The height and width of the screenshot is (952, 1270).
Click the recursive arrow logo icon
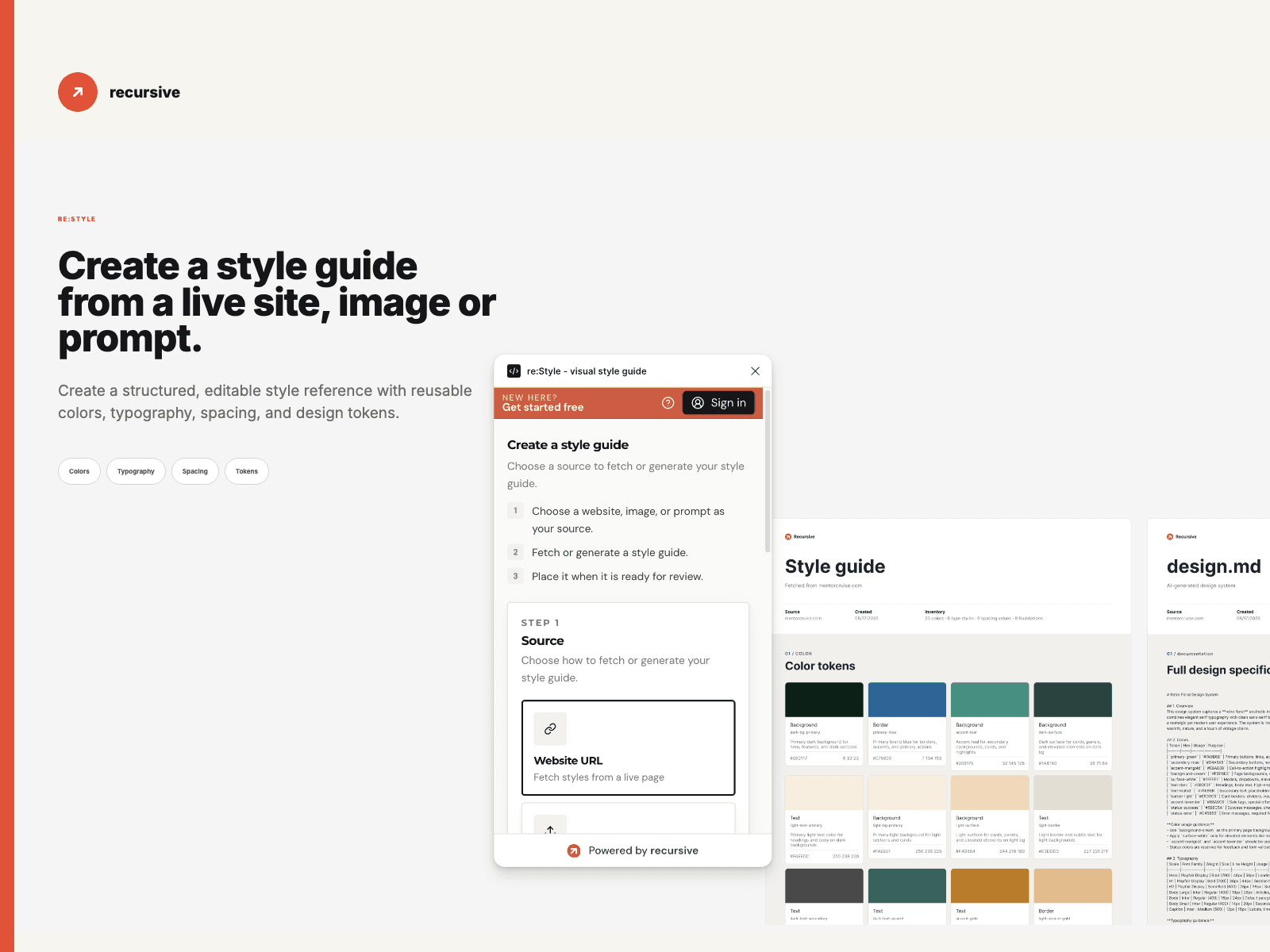78,92
